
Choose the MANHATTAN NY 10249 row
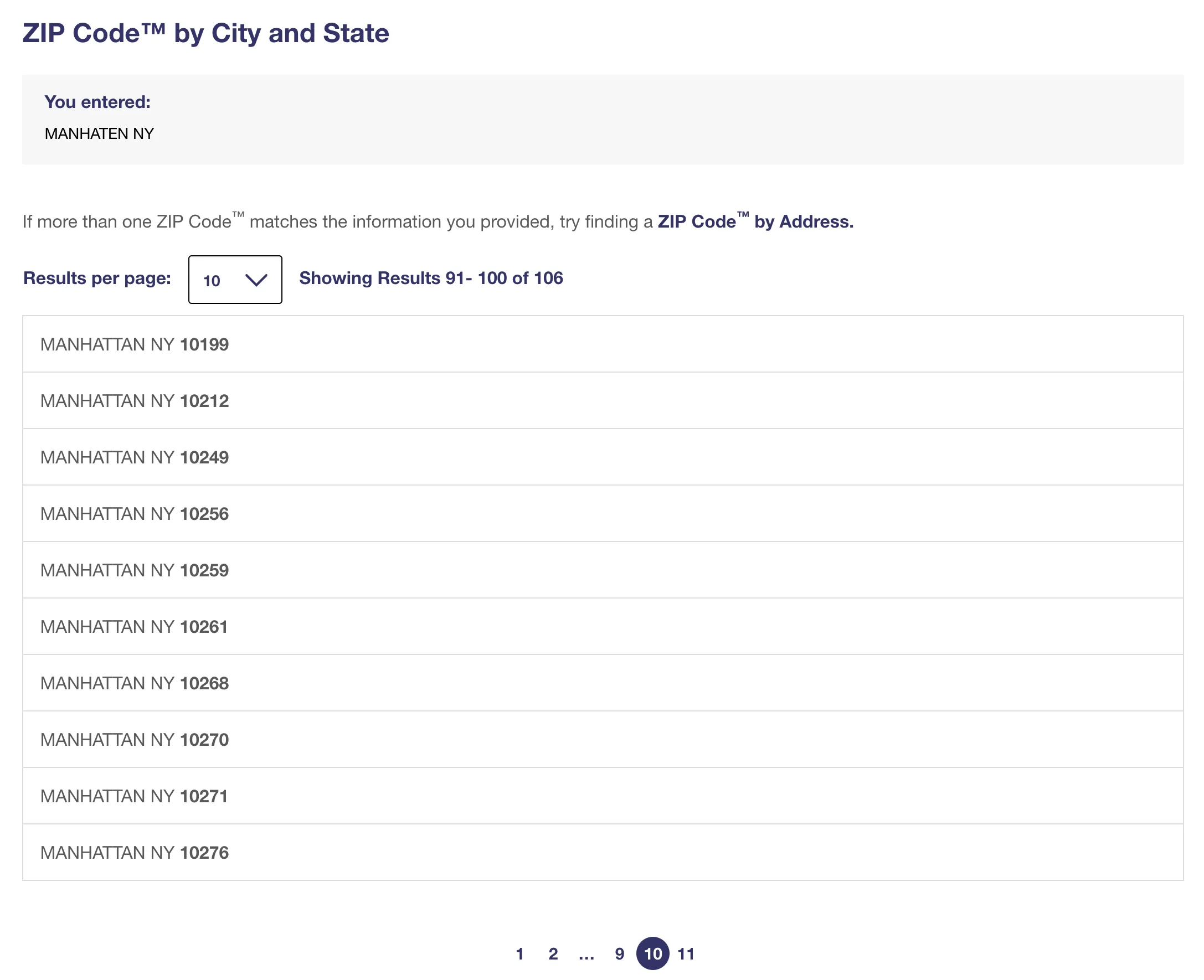[x=135, y=457]
